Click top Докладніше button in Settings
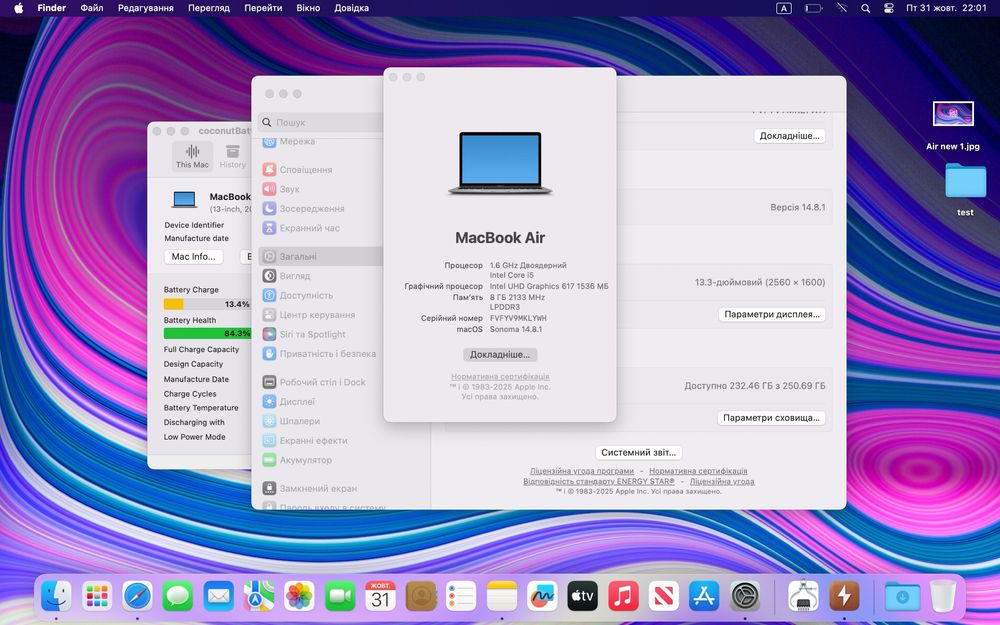This screenshot has width=1000, height=625. [x=789, y=136]
